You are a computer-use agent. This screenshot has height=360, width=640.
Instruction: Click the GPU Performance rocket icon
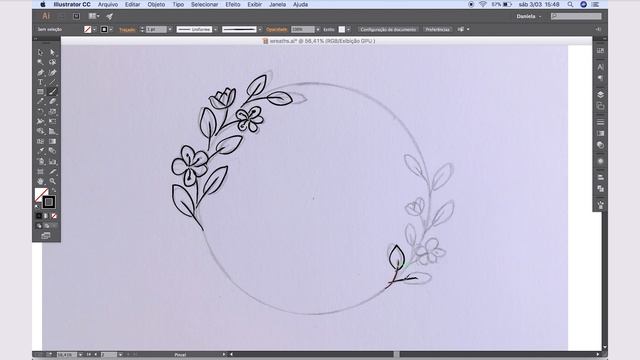(109, 16)
